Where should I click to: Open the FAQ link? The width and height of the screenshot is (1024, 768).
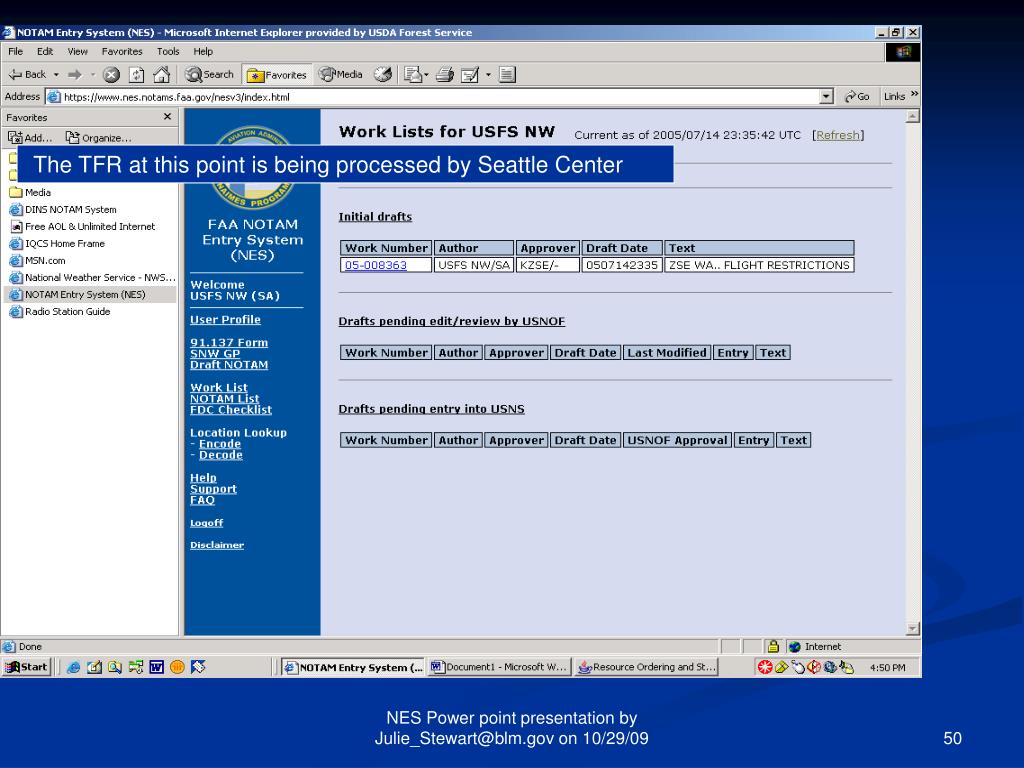[x=202, y=500]
